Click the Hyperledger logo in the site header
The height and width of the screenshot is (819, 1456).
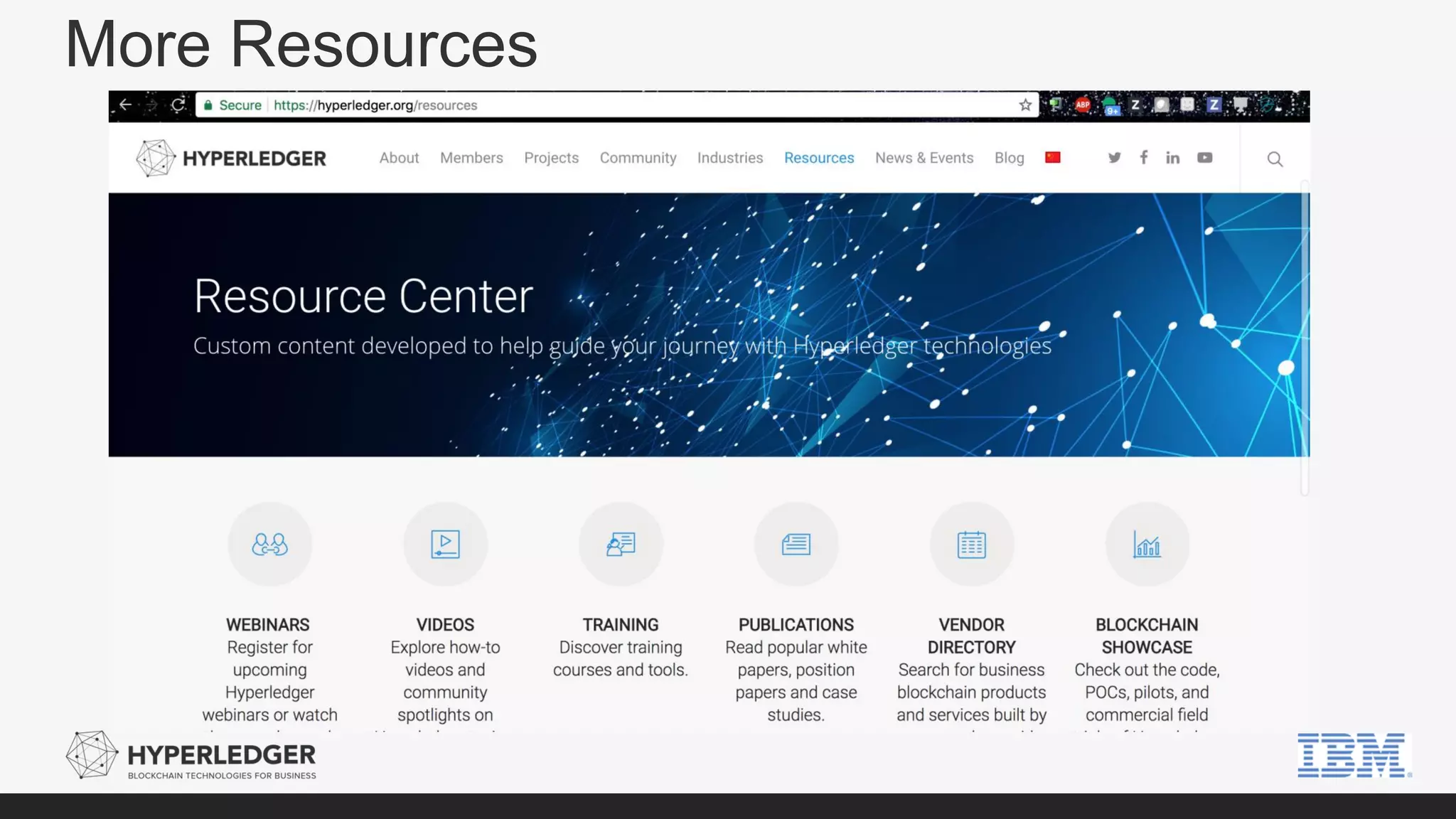pos(231,158)
